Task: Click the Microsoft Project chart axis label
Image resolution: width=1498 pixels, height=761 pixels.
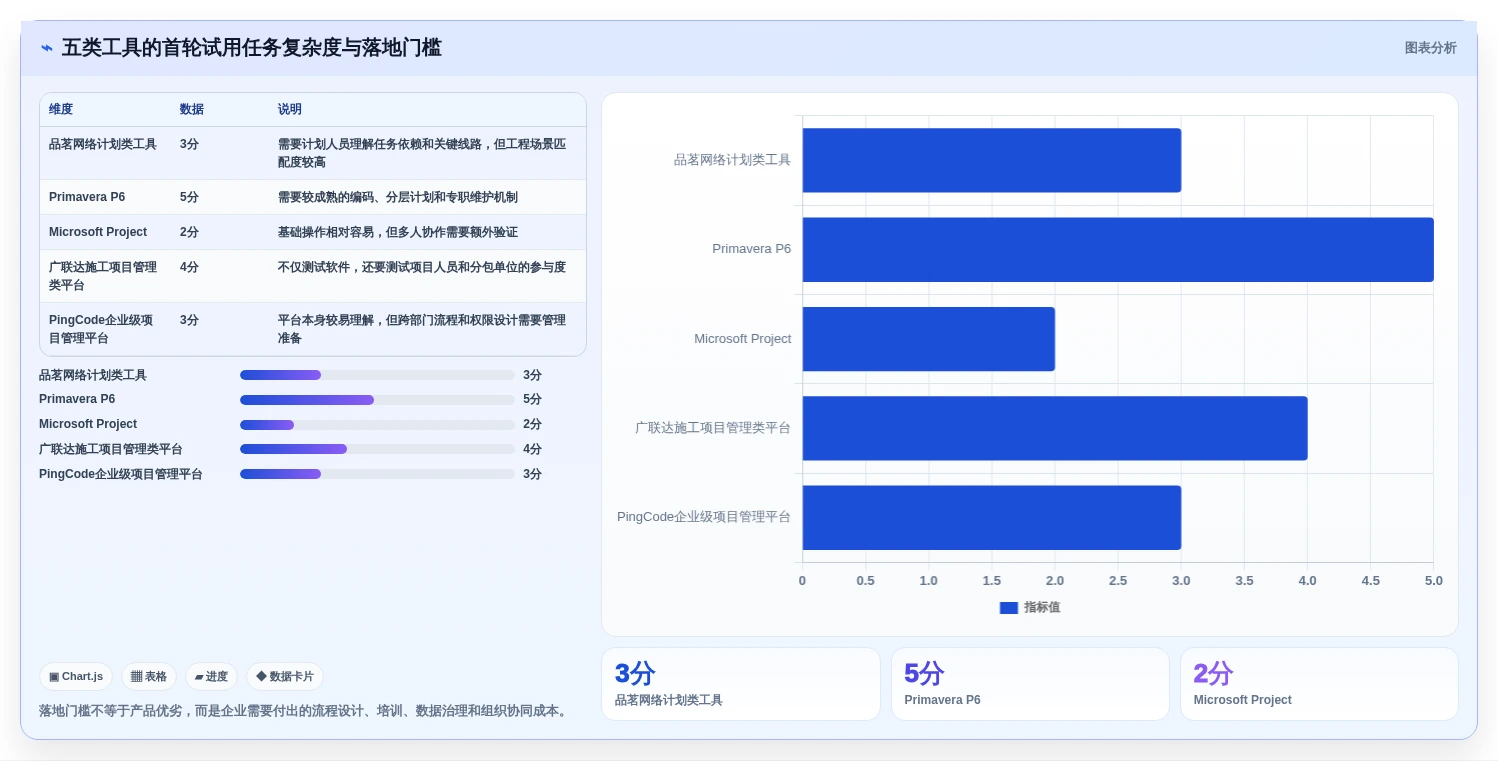Action: click(743, 339)
